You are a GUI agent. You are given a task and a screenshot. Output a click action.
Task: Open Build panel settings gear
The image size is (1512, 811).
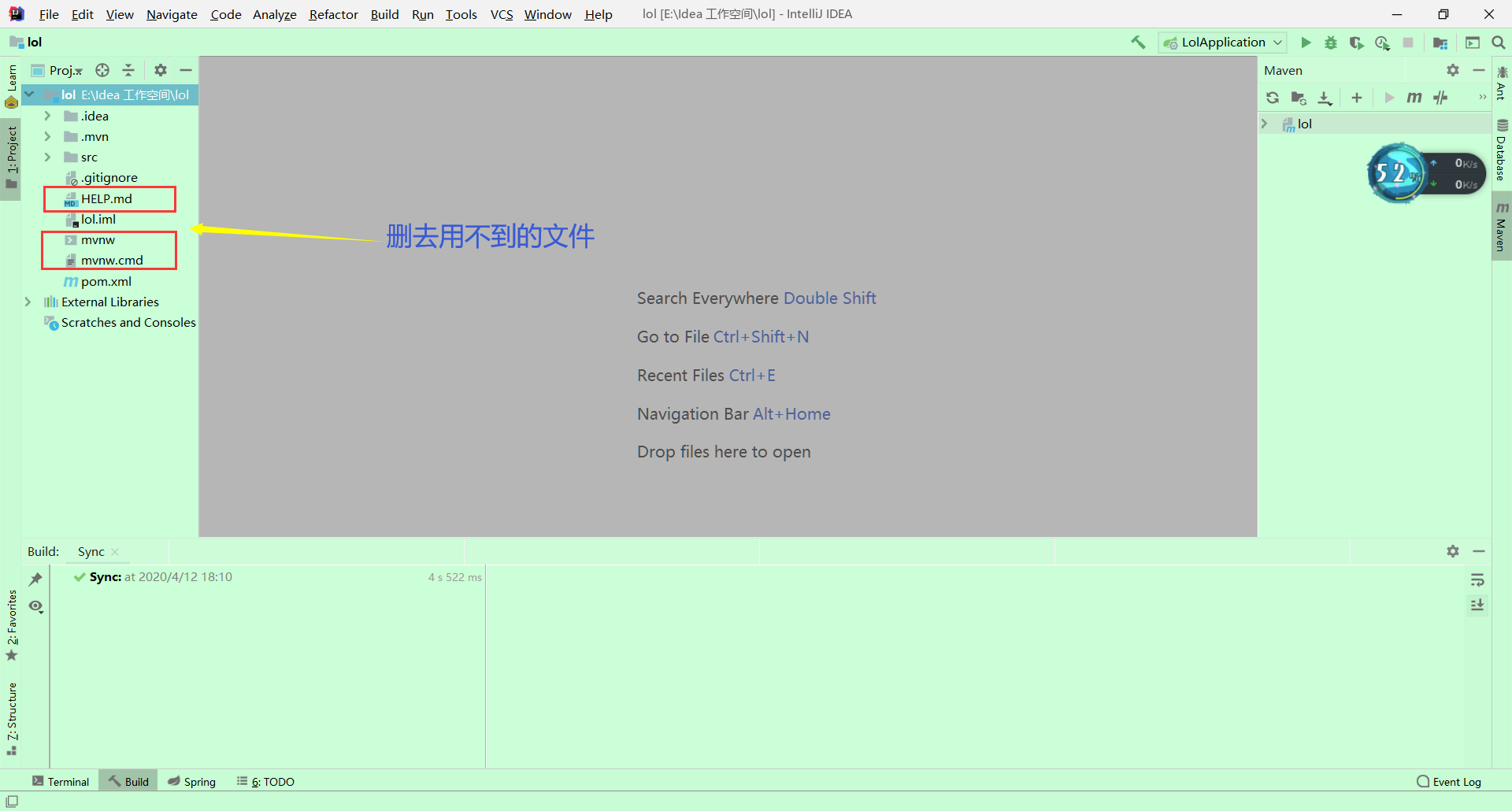pos(1453,551)
